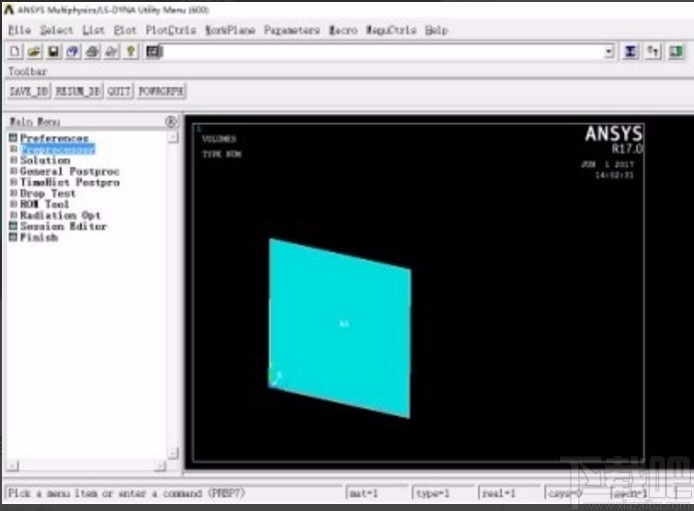Click the SAVE_DB toolbar button
694x511 pixels.
(x=29, y=91)
